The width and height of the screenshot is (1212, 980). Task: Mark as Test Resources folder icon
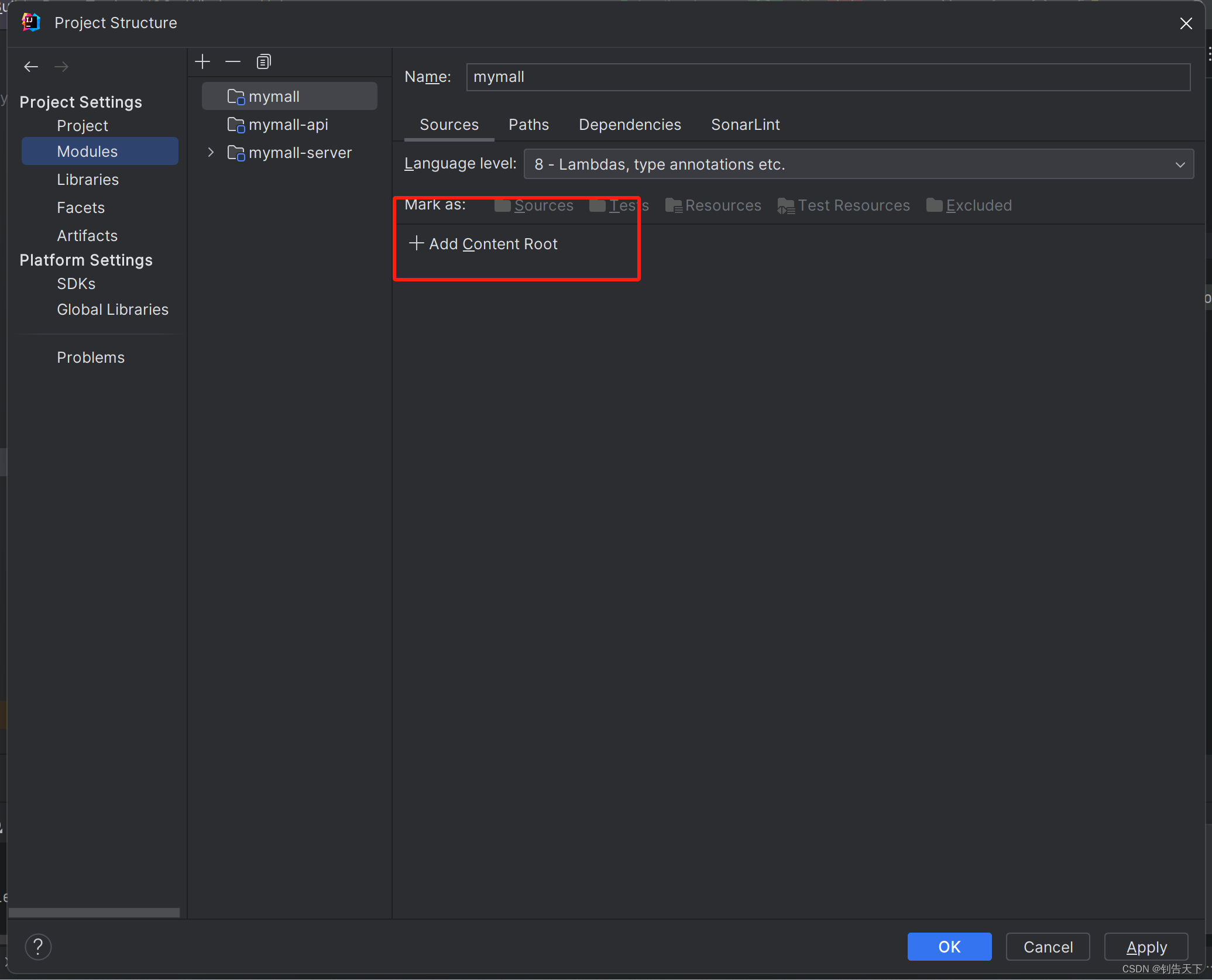coord(785,206)
